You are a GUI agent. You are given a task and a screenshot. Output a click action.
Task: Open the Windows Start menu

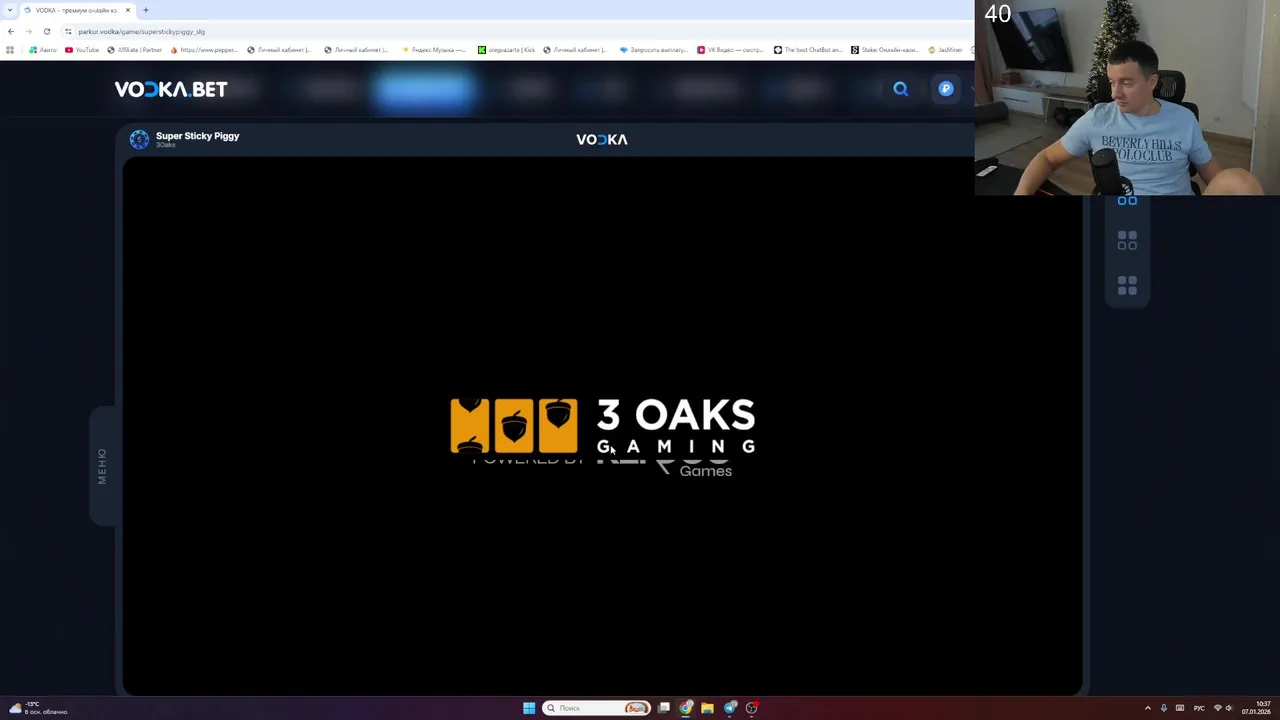tap(529, 708)
